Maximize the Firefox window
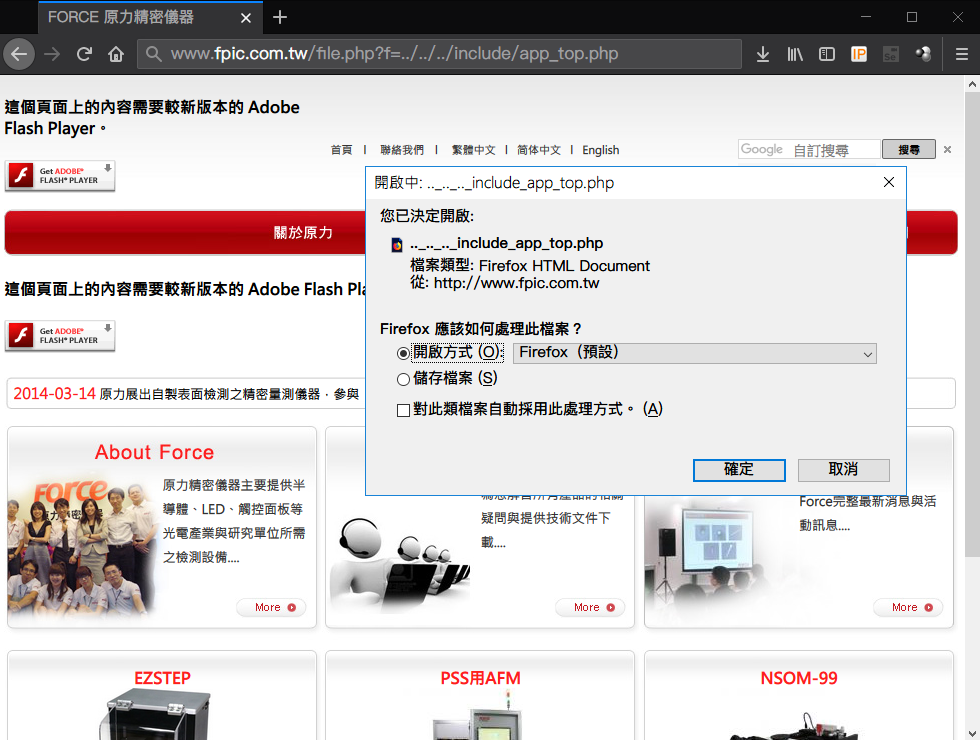The width and height of the screenshot is (980, 740). click(912, 17)
